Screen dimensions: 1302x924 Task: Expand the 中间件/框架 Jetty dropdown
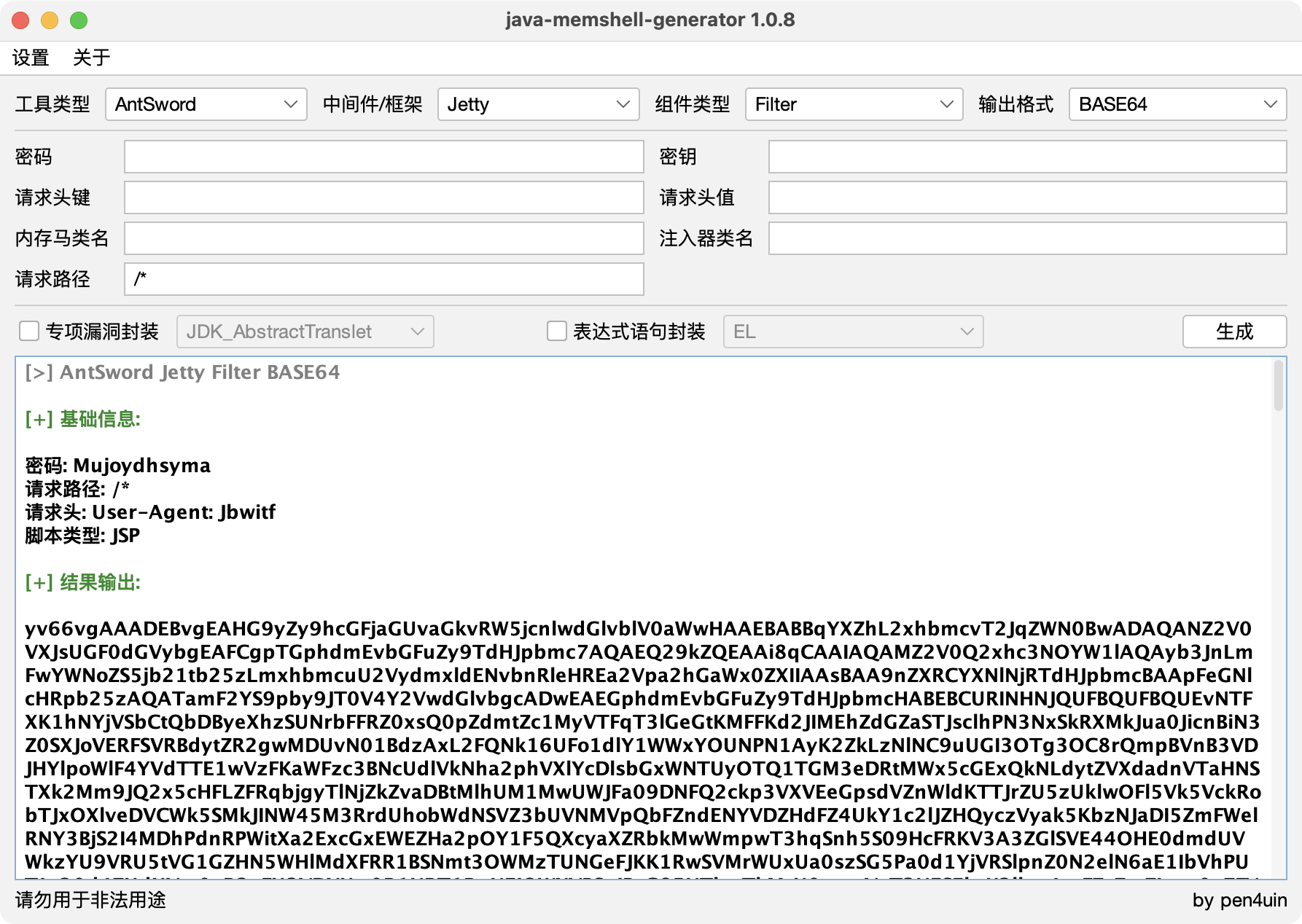click(x=539, y=104)
